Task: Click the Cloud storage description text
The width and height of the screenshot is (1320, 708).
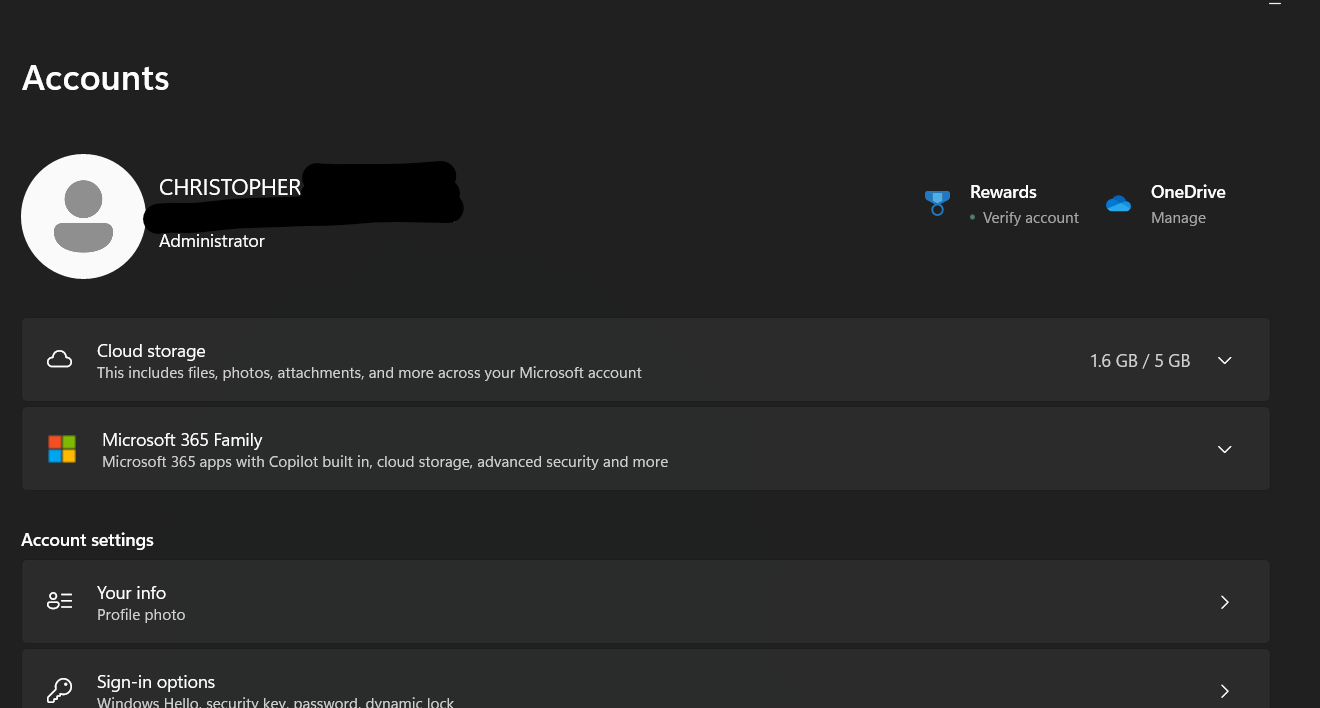Action: coord(369,373)
